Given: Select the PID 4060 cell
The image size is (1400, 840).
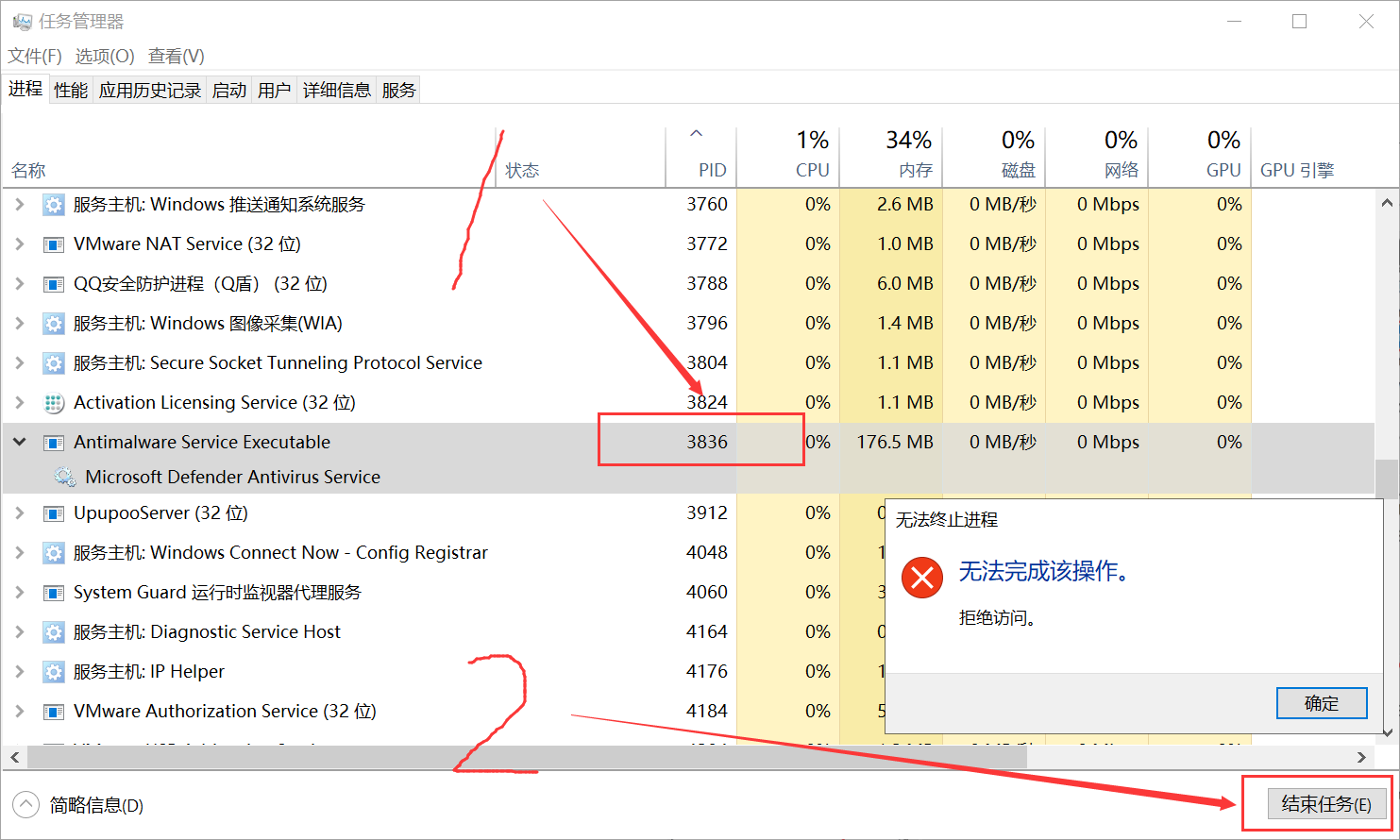Looking at the screenshot, I should pyautogui.click(x=707, y=593).
